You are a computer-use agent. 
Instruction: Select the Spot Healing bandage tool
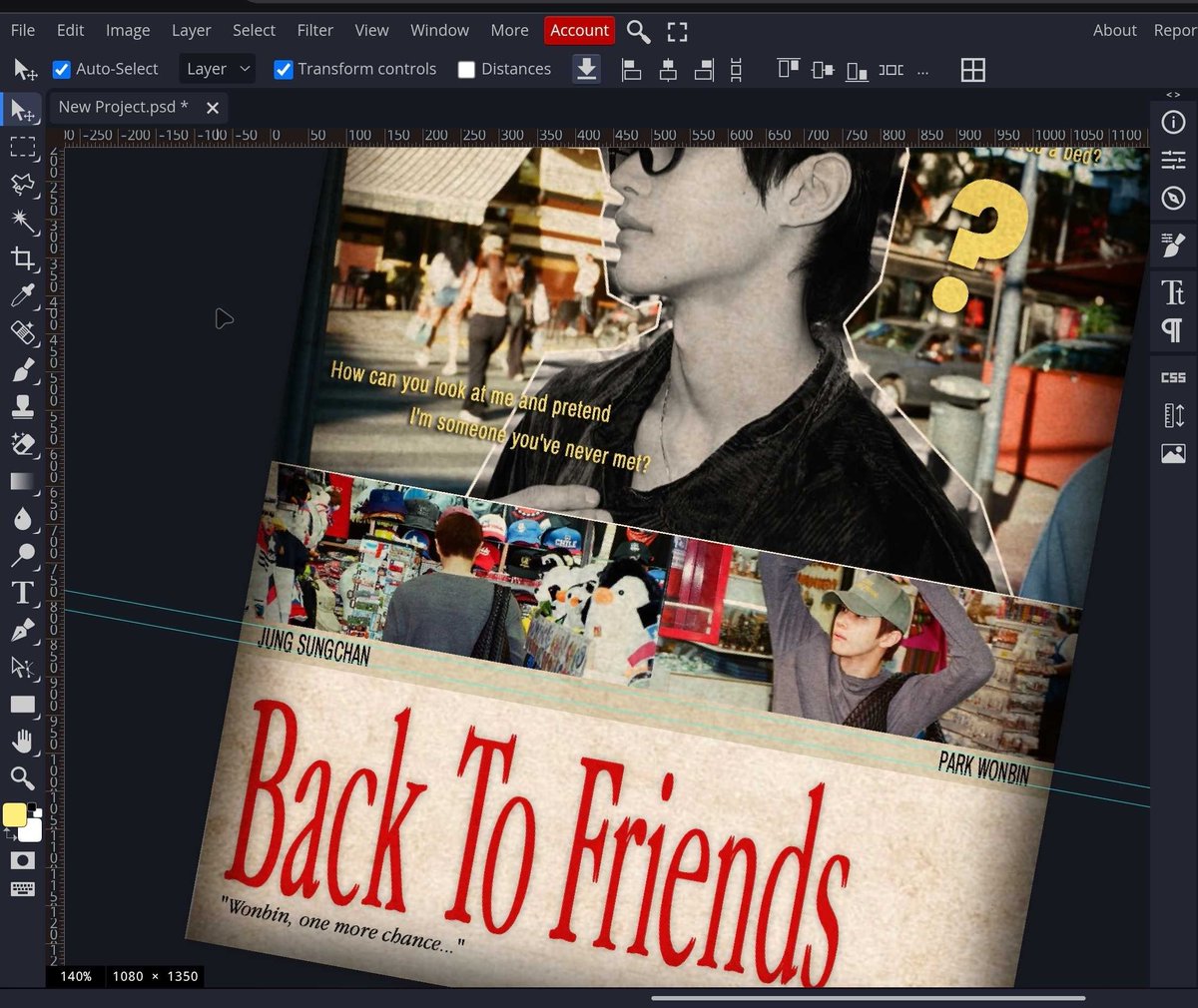pyautogui.click(x=23, y=332)
